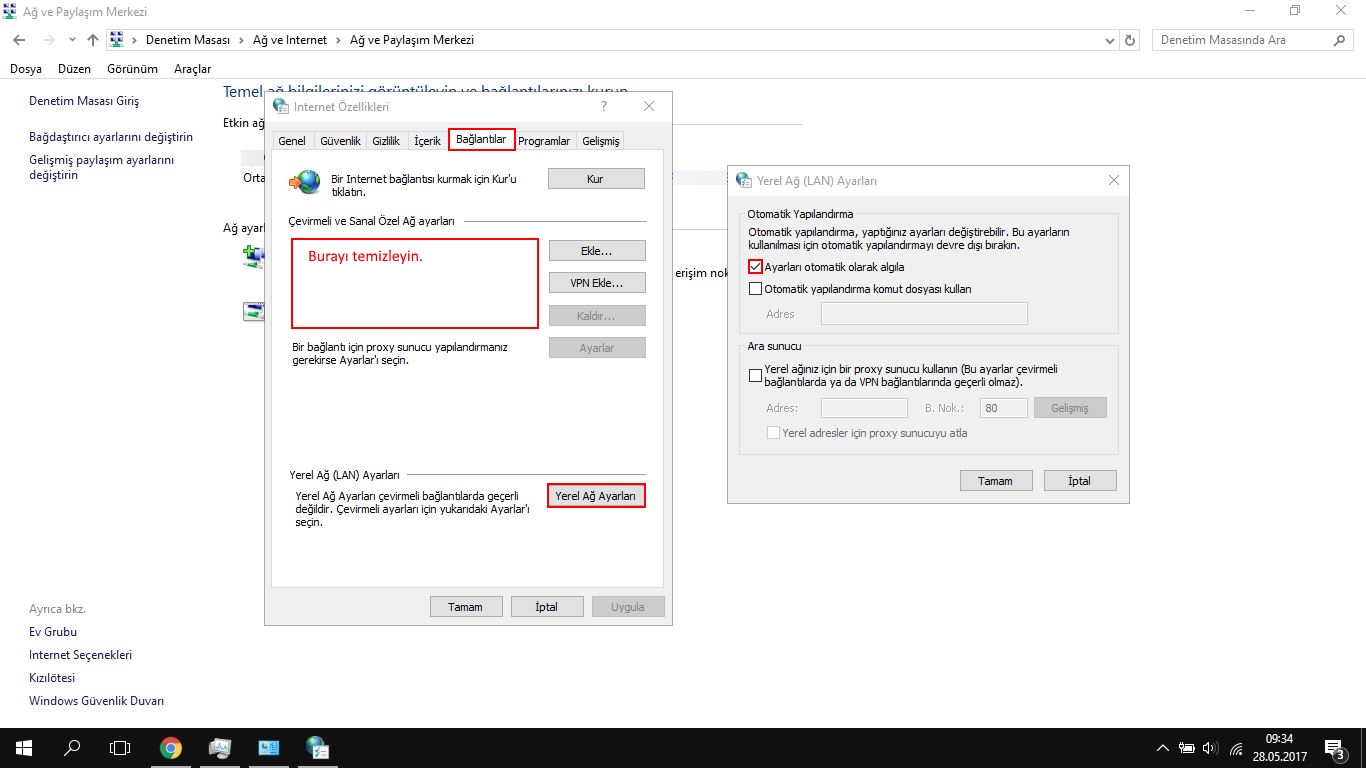Open the Düzen menu
This screenshot has height=768, width=1366.
74,69
